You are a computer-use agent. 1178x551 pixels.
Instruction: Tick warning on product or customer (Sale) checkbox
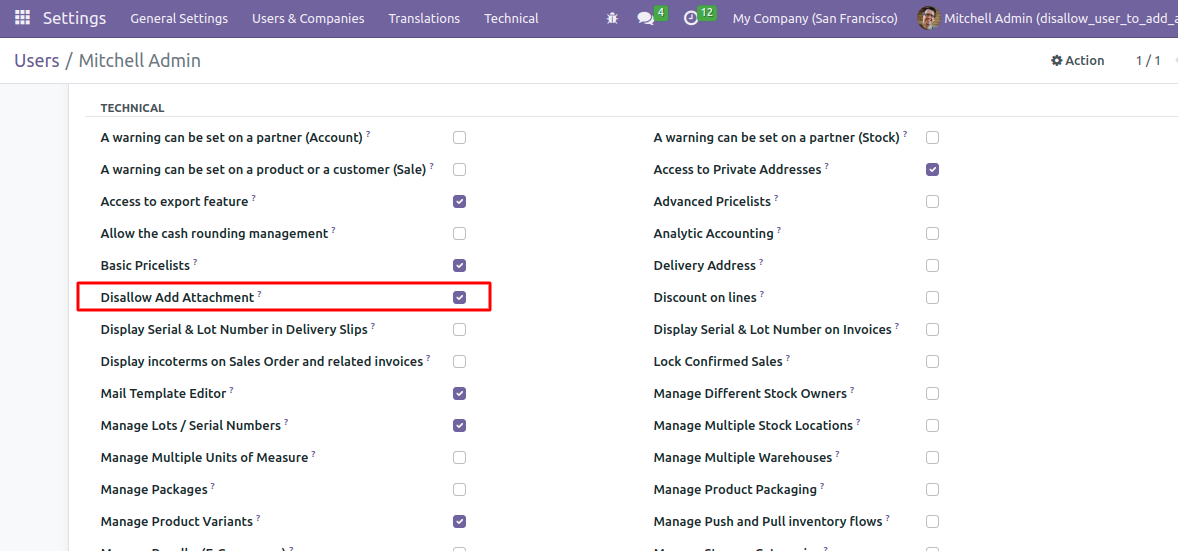[460, 170]
